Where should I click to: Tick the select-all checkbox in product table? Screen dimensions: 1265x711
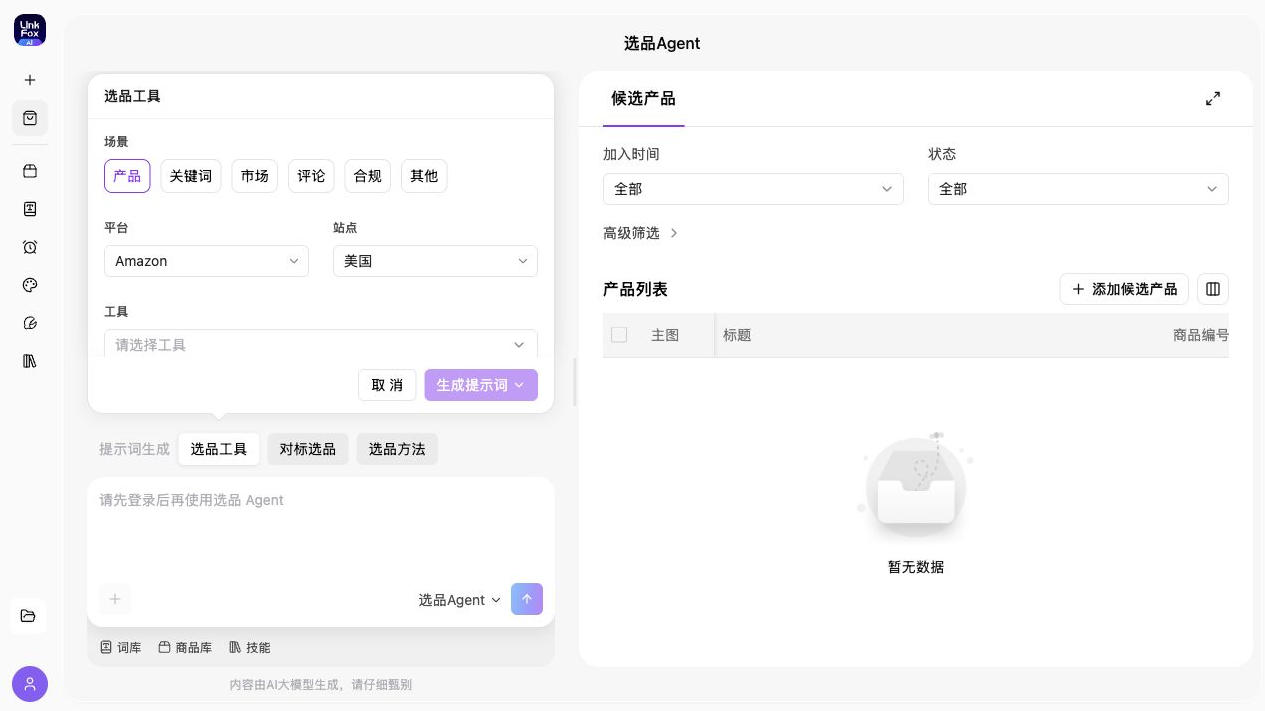[x=619, y=335]
